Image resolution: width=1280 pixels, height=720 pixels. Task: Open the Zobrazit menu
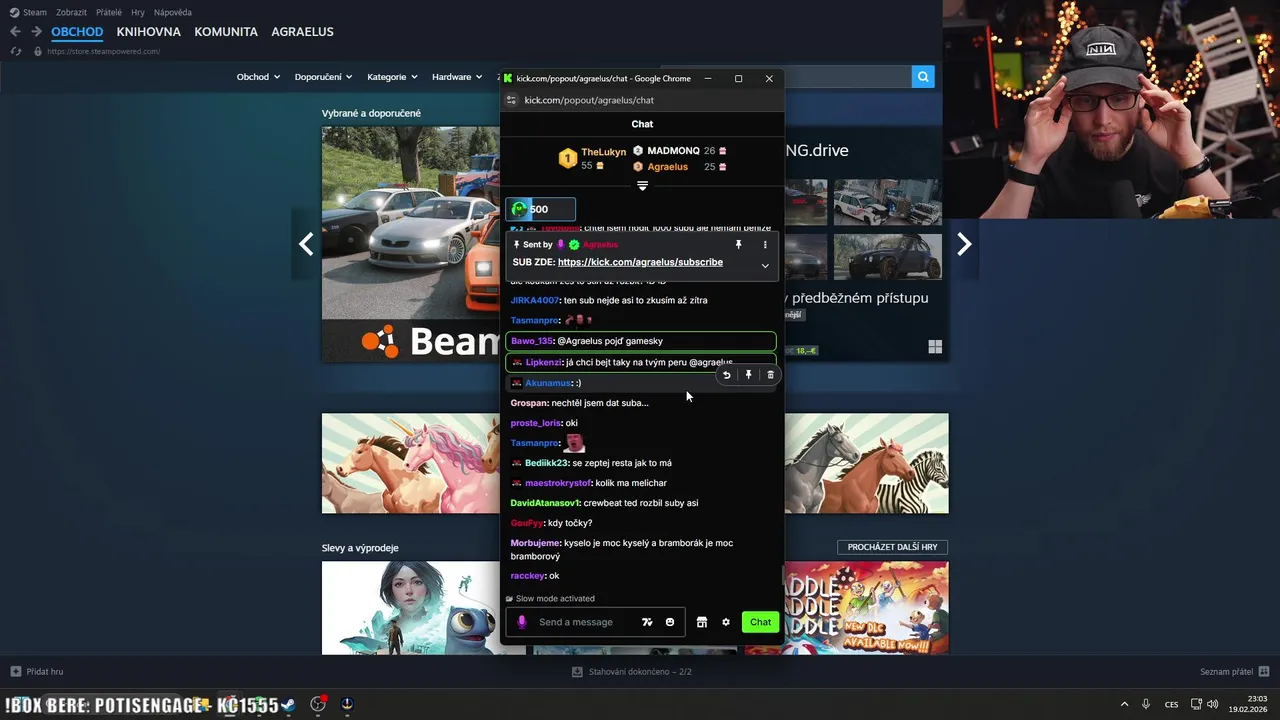71,13
